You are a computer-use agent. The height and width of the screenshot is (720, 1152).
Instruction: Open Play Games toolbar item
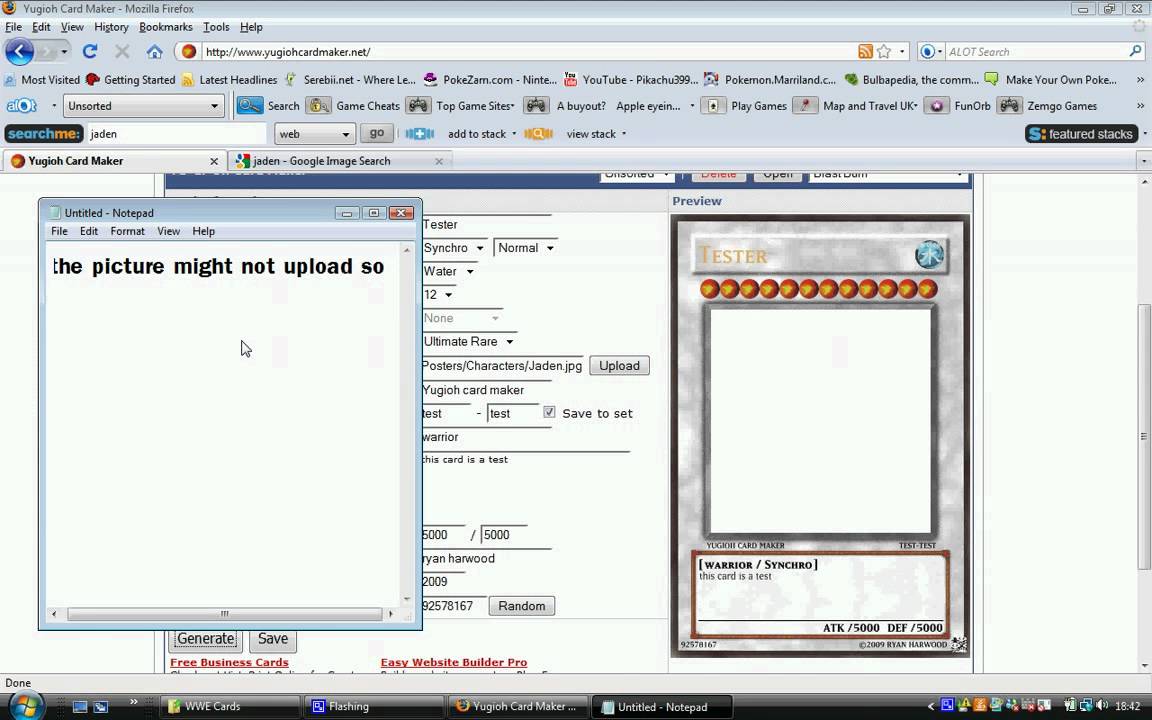[744, 106]
